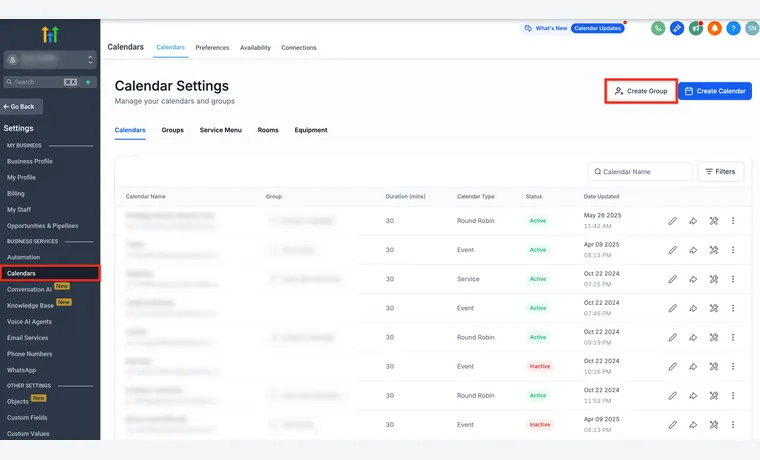Click the green phone dialer icon

tap(658, 29)
